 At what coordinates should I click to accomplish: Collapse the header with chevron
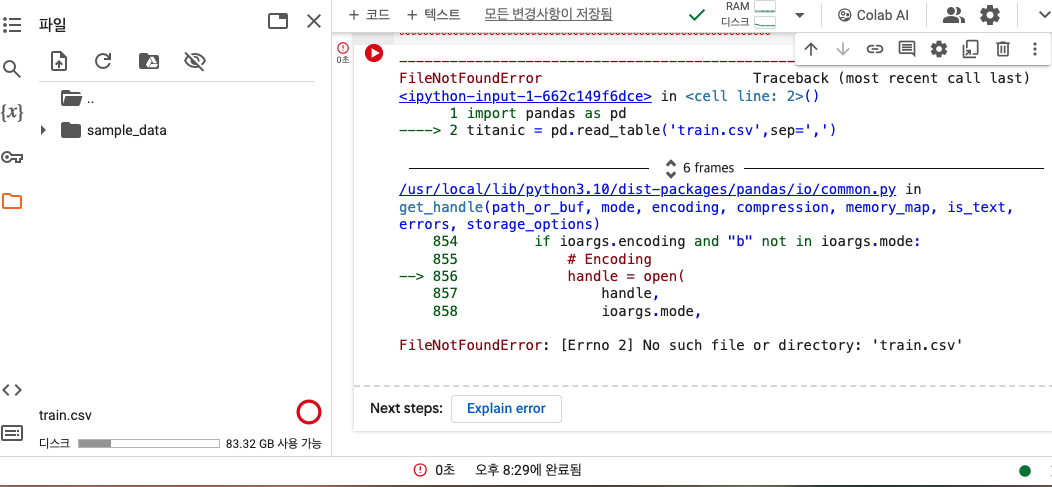pos(1044,15)
